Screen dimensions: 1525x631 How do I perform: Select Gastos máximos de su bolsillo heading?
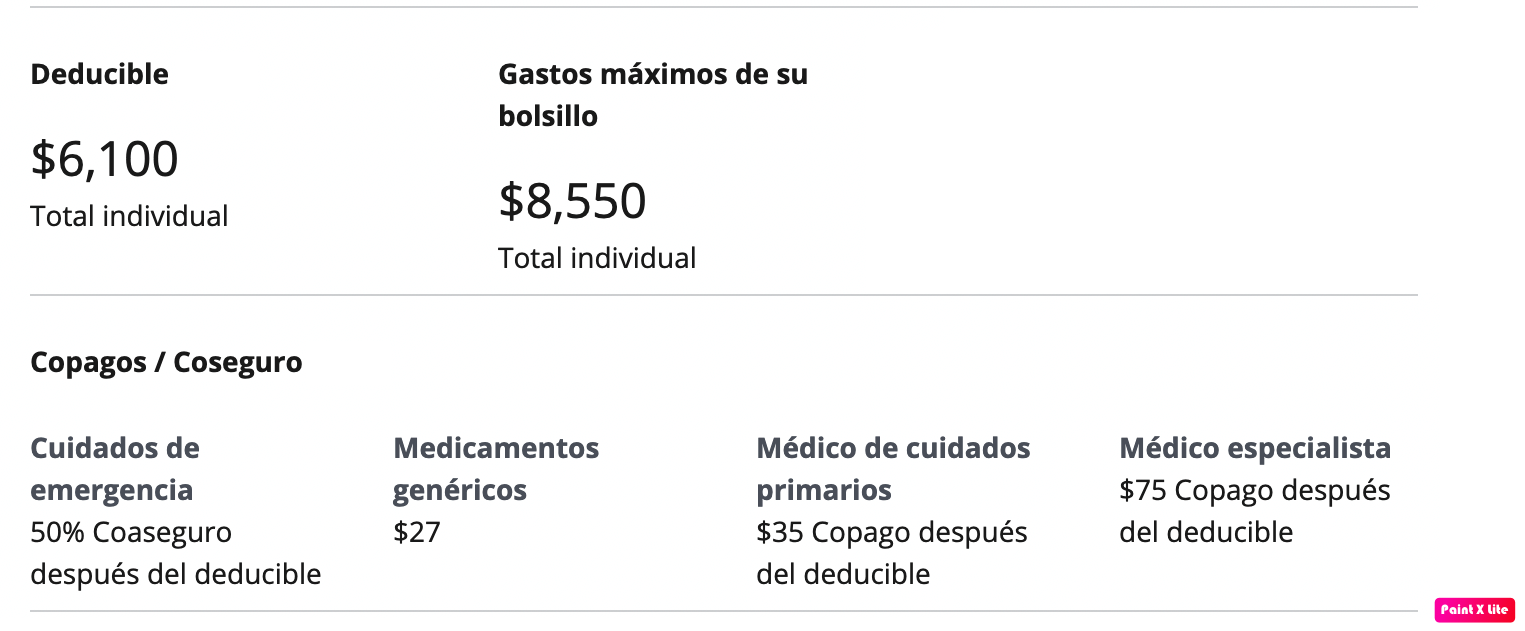653,95
